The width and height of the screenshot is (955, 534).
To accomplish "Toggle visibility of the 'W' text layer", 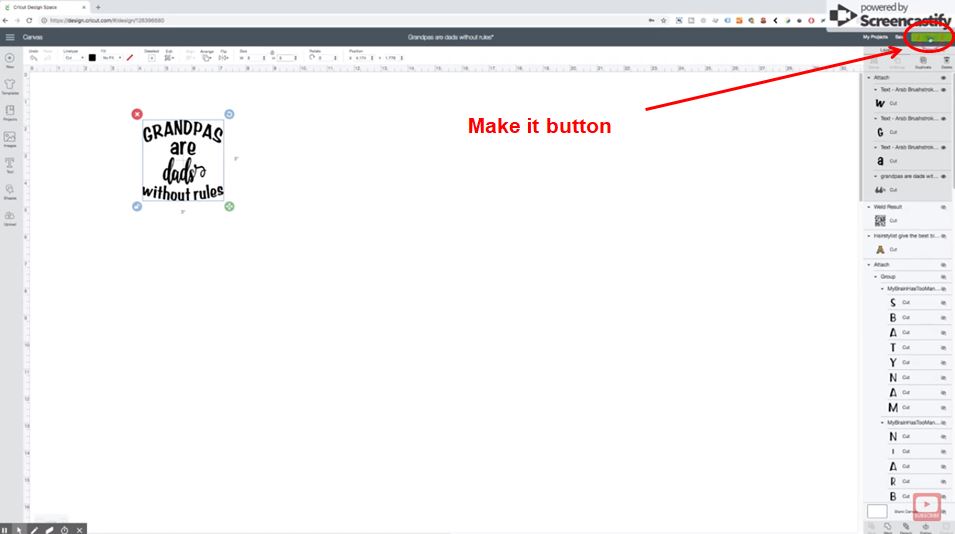I will (943, 90).
